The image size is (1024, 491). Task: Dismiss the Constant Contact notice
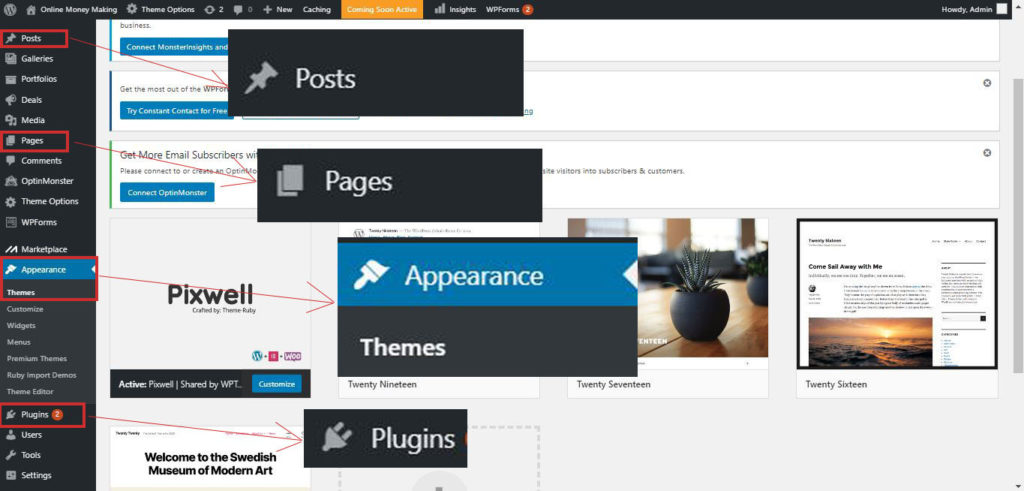click(x=987, y=83)
